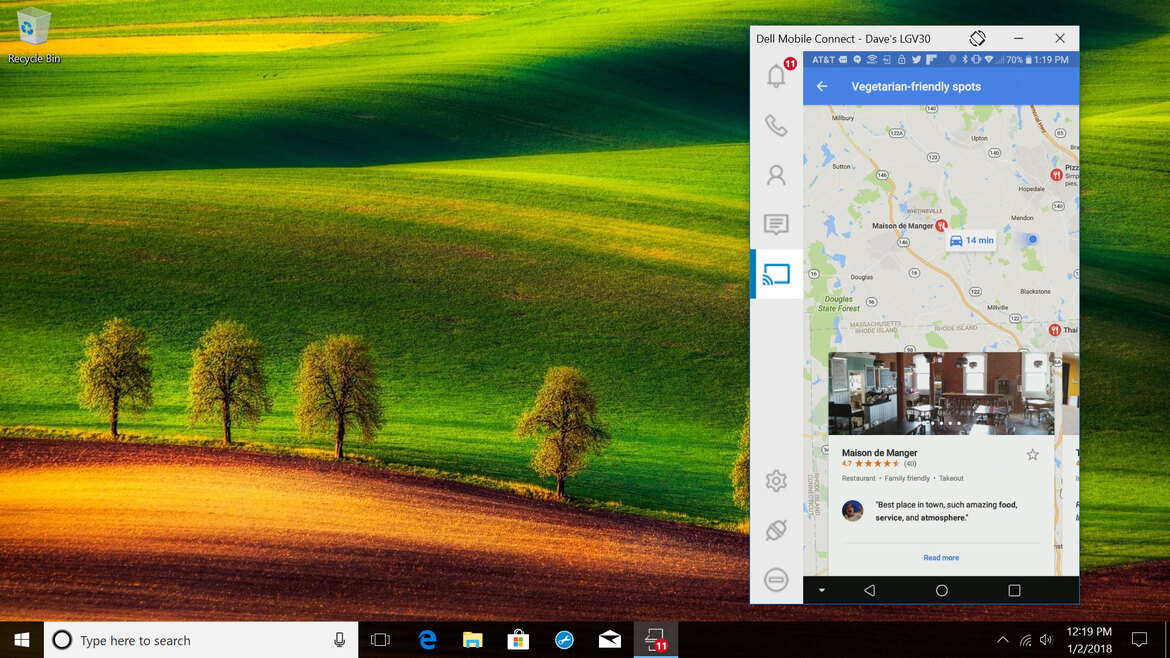Select the phone screen mirroring icon
This screenshot has height=658, width=1170.
coord(776,275)
